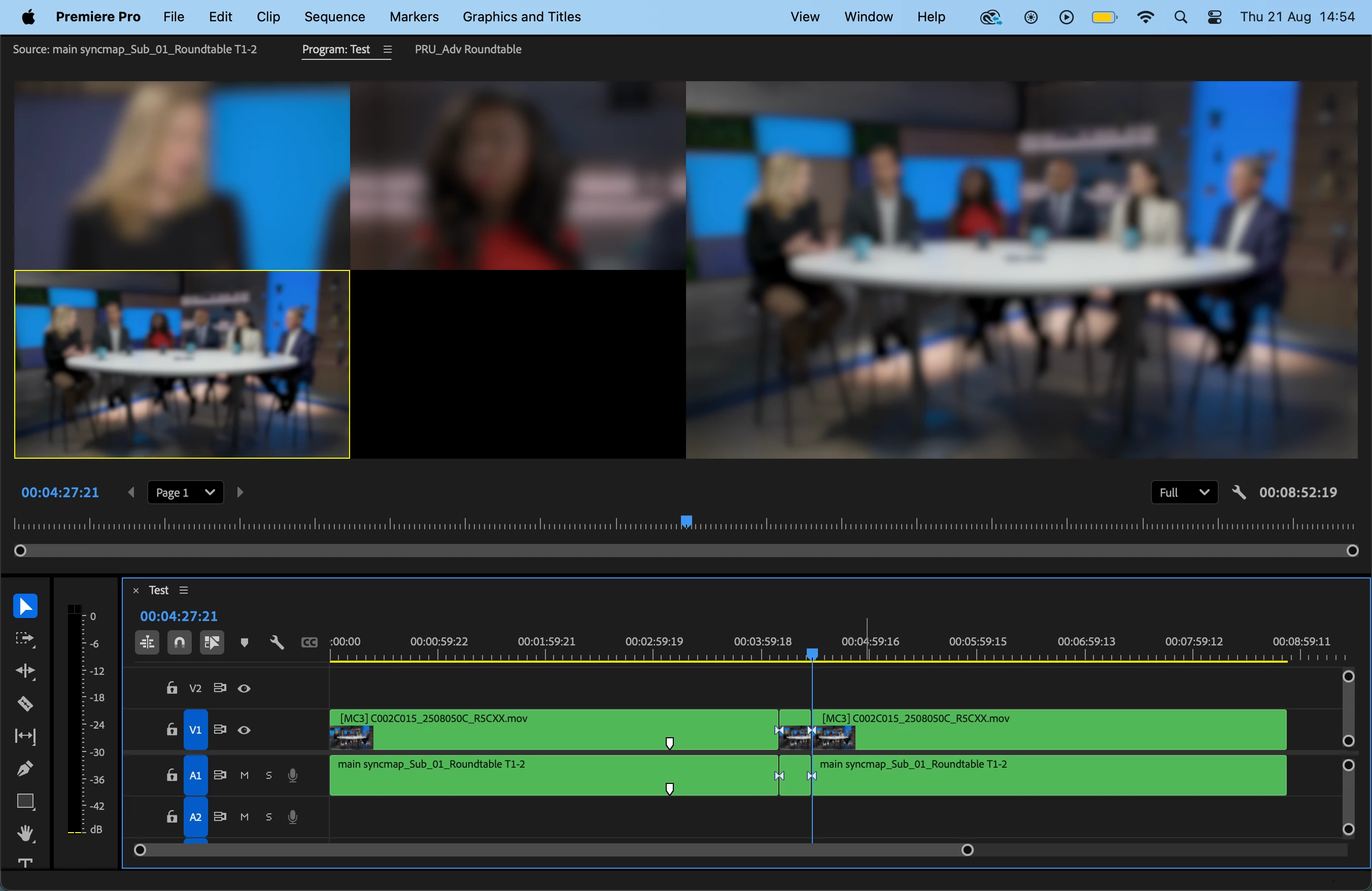The width and height of the screenshot is (1372, 891).
Task: Select the Slip tool
Action: coord(25,736)
